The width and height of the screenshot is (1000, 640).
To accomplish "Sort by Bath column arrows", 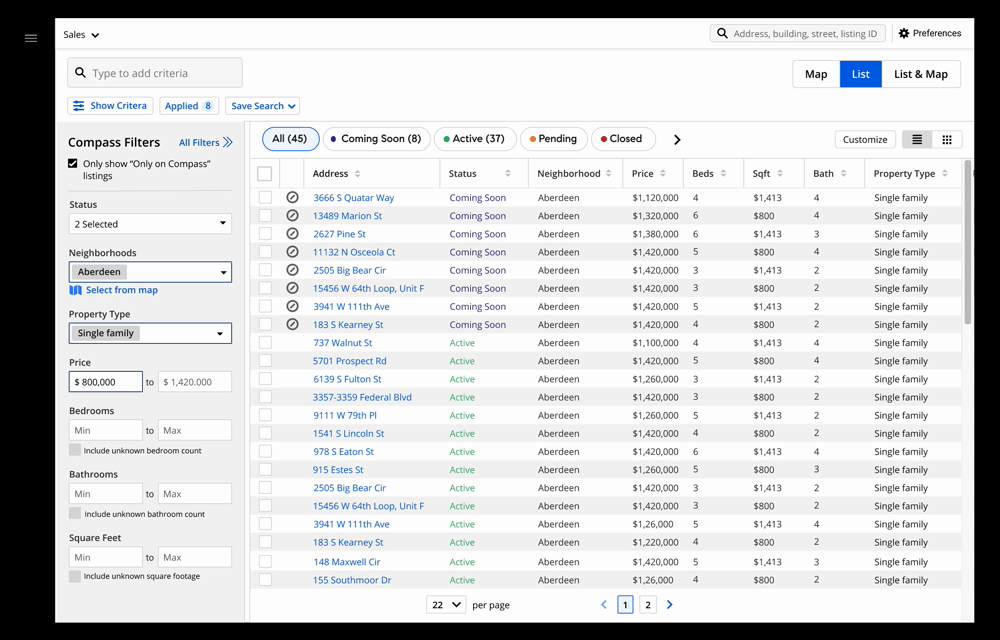I will click(843, 173).
